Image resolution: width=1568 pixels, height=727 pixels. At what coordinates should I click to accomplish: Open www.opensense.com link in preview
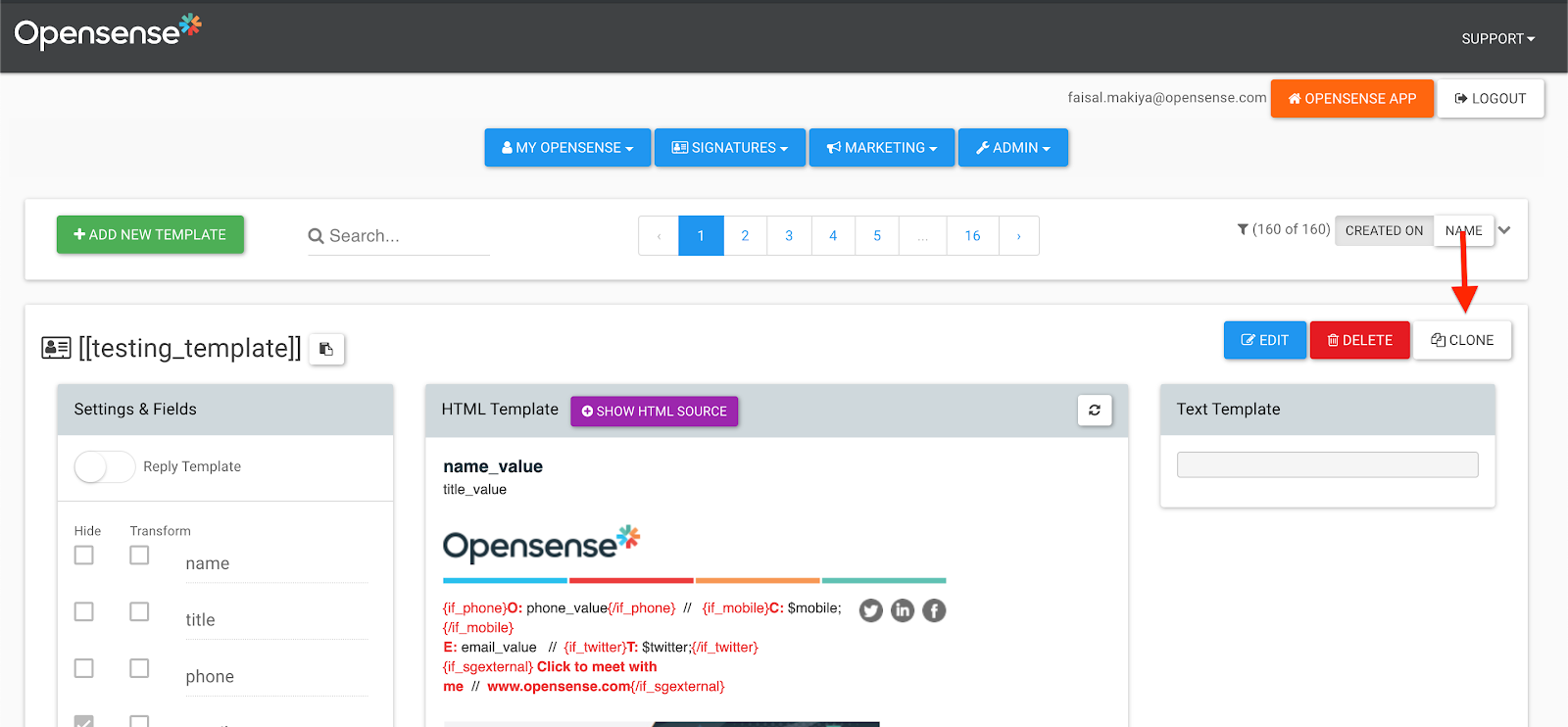coord(560,687)
